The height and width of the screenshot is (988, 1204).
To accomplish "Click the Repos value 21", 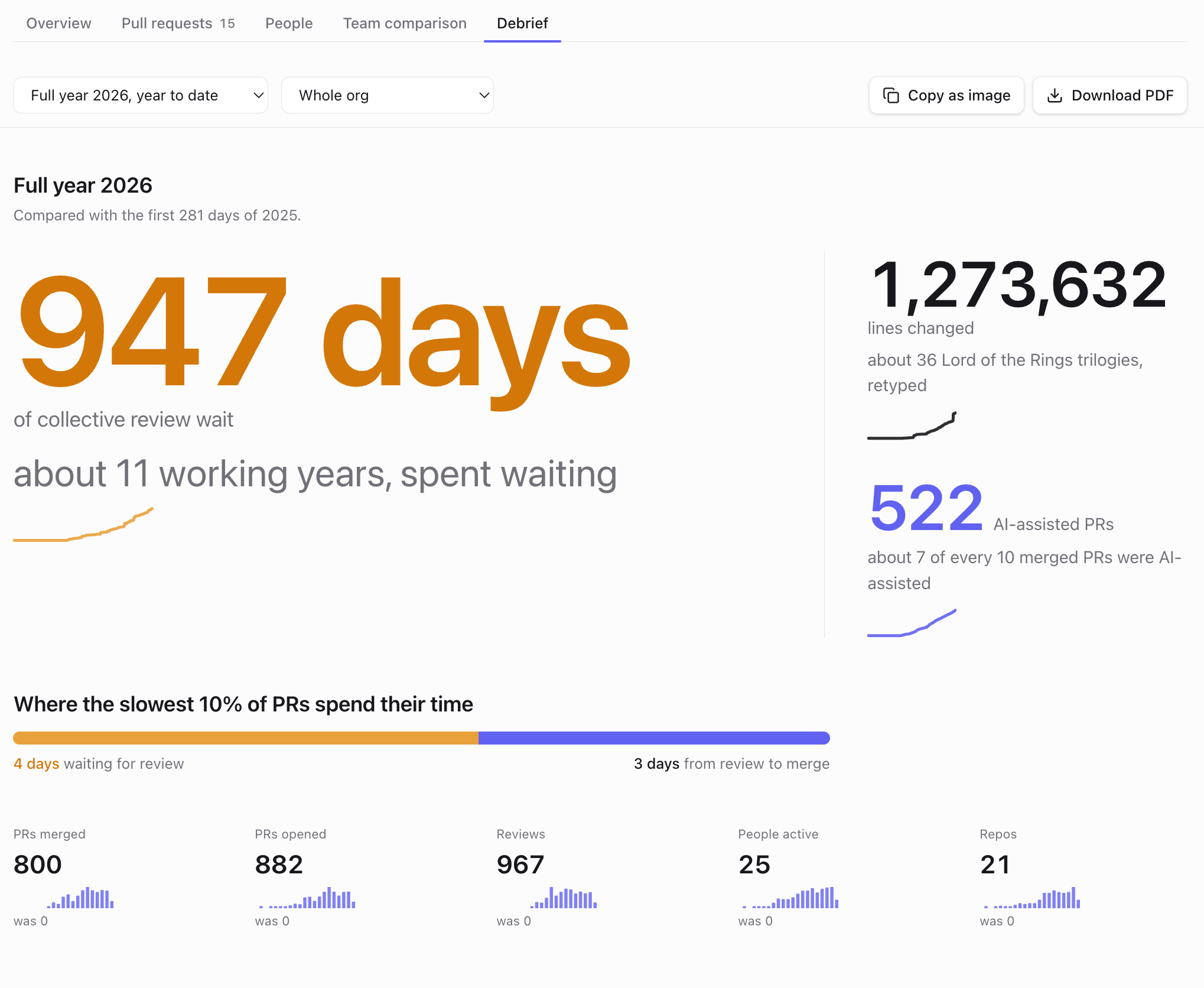I will click(995, 864).
